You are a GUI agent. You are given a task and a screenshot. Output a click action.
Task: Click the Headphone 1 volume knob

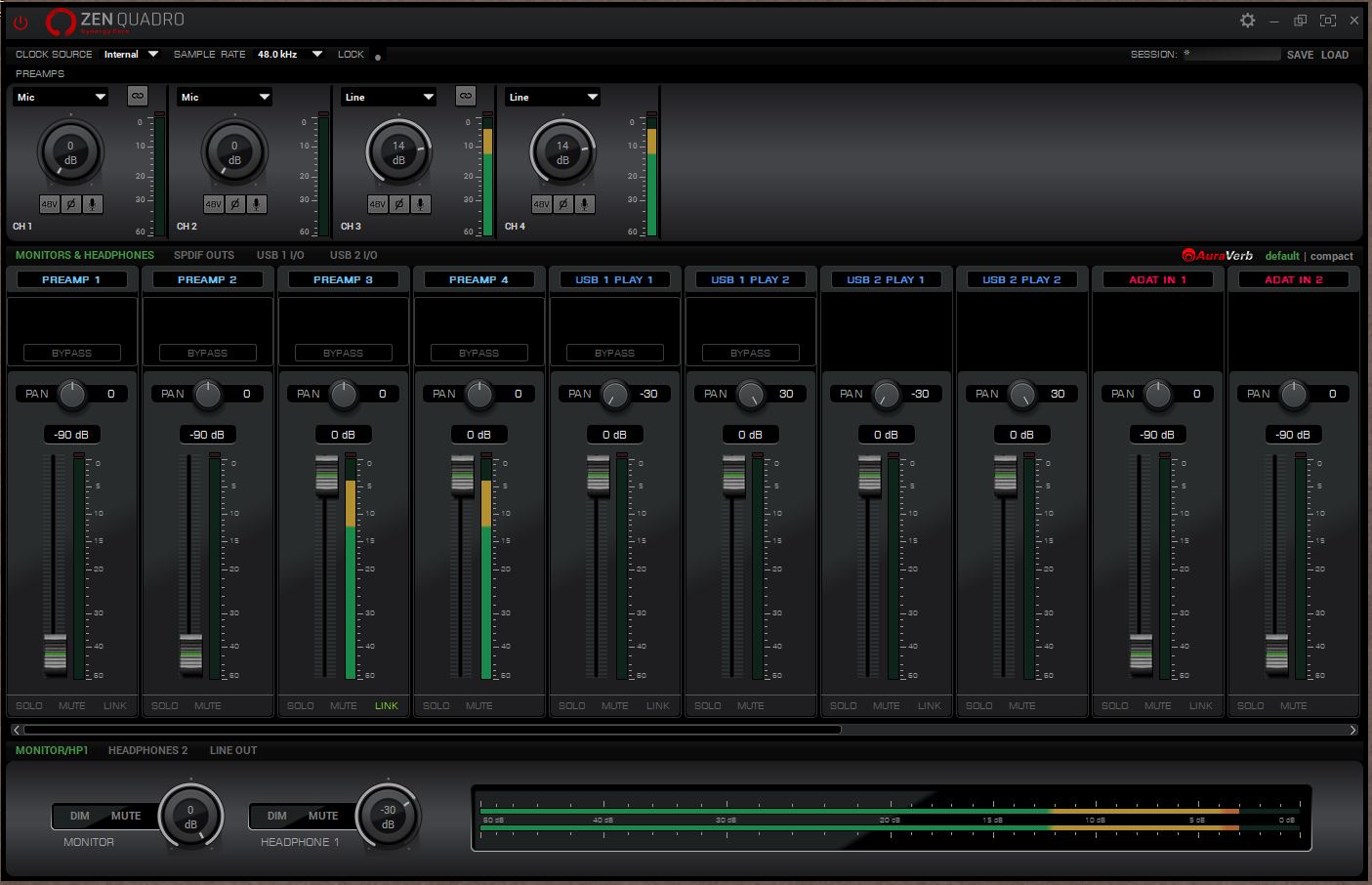pos(388,816)
